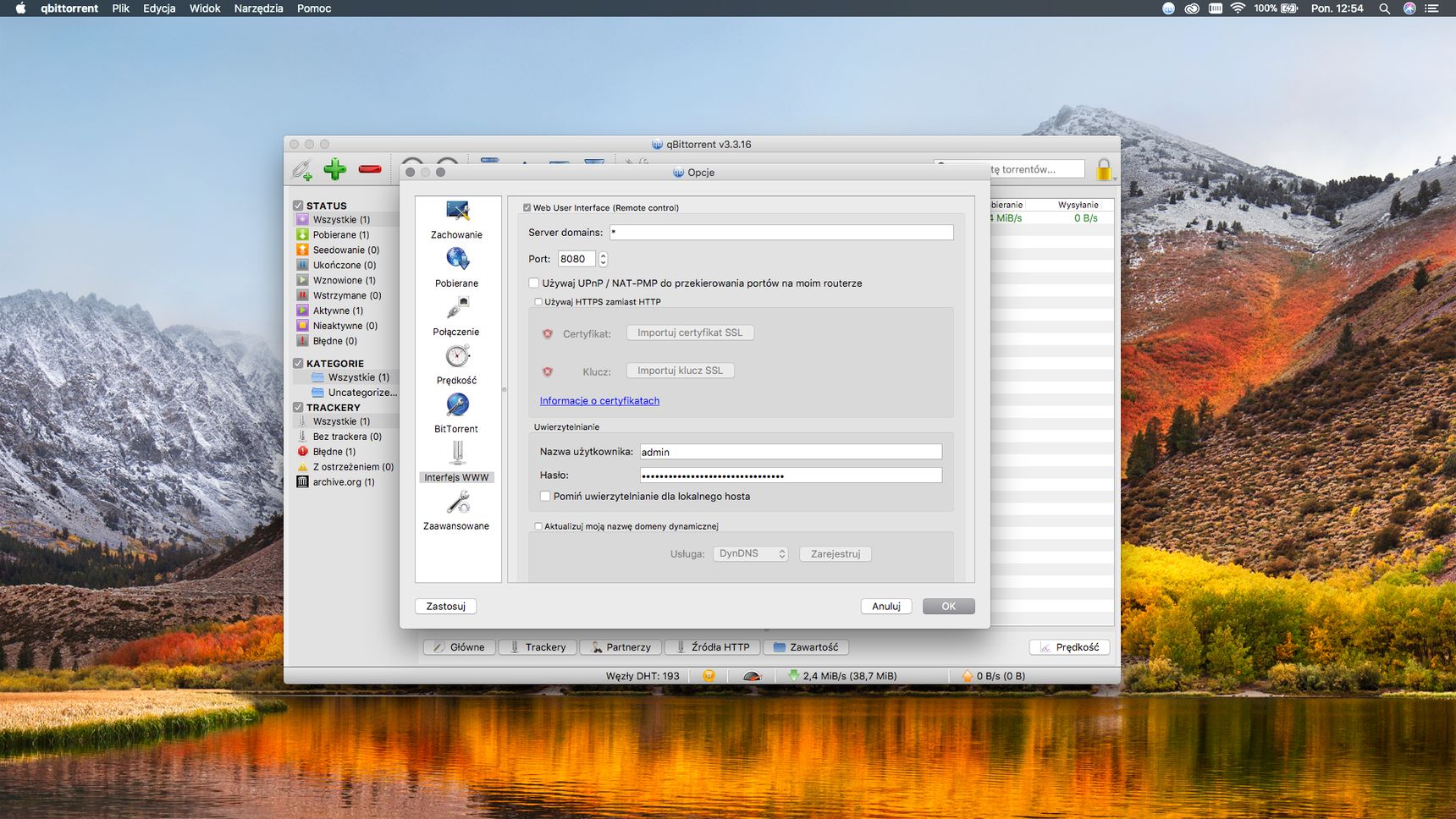Switch to the Źródła HTTP tab
The width and height of the screenshot is (1456, 819).
[714, 647]
